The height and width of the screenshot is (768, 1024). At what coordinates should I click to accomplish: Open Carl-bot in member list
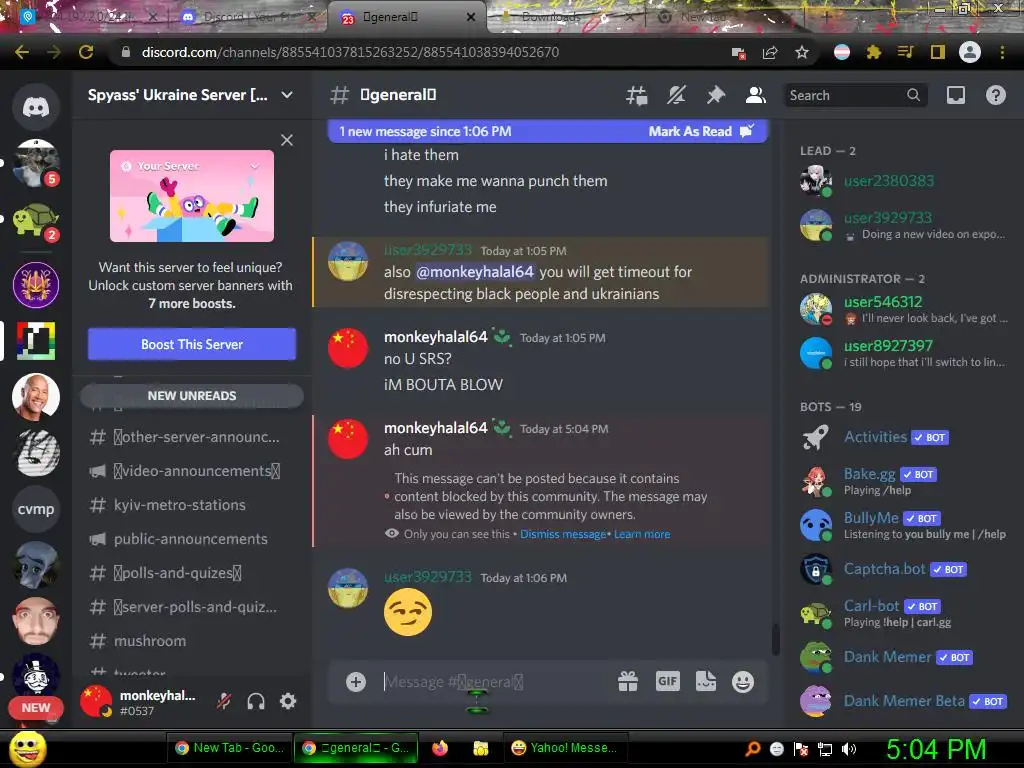pyautogui.click(x=903, y=613)
